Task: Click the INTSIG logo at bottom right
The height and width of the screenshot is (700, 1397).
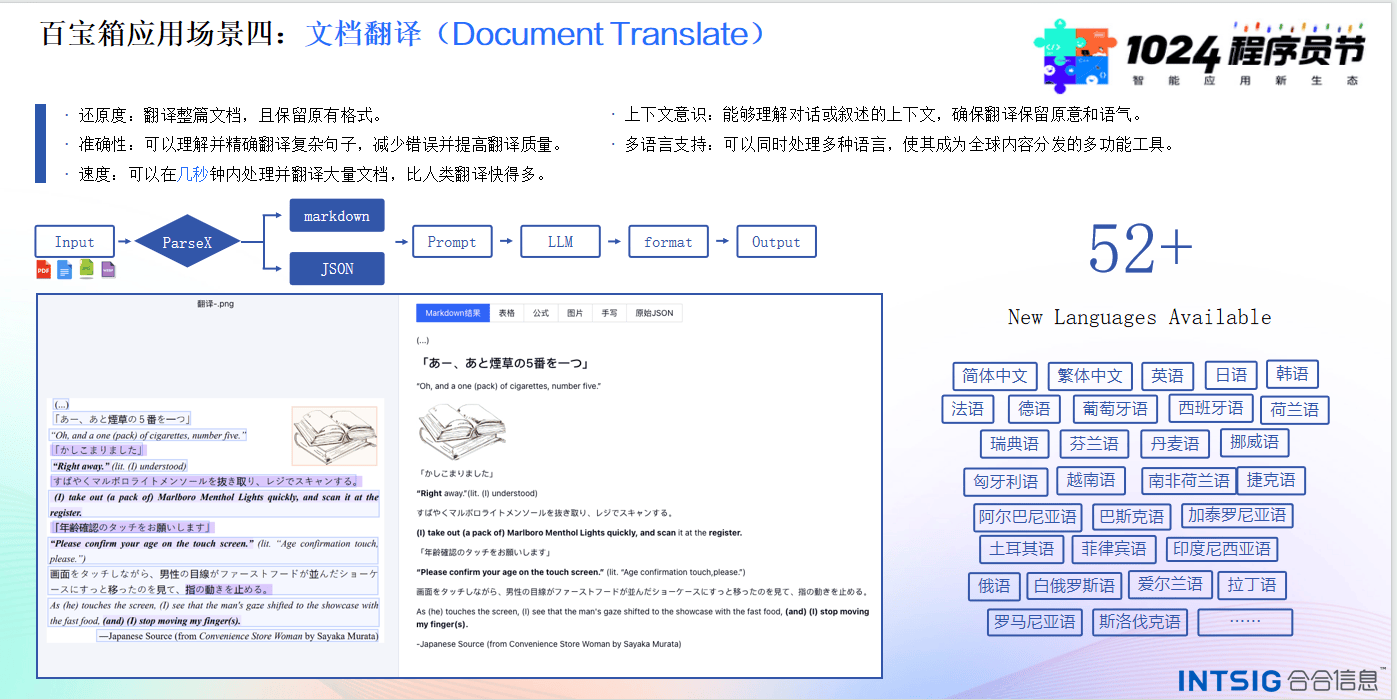Action: [x=1280, y=680]
